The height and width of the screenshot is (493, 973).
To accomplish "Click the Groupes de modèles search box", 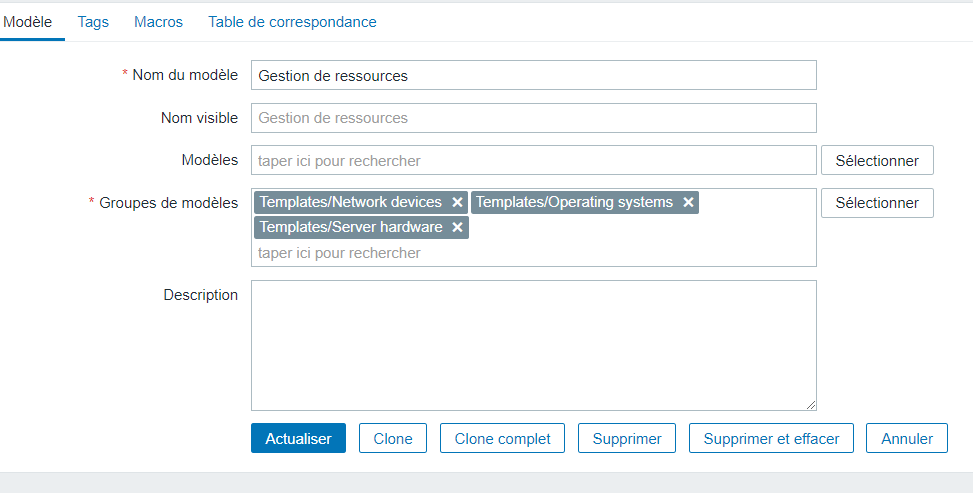I will (533, 253).
